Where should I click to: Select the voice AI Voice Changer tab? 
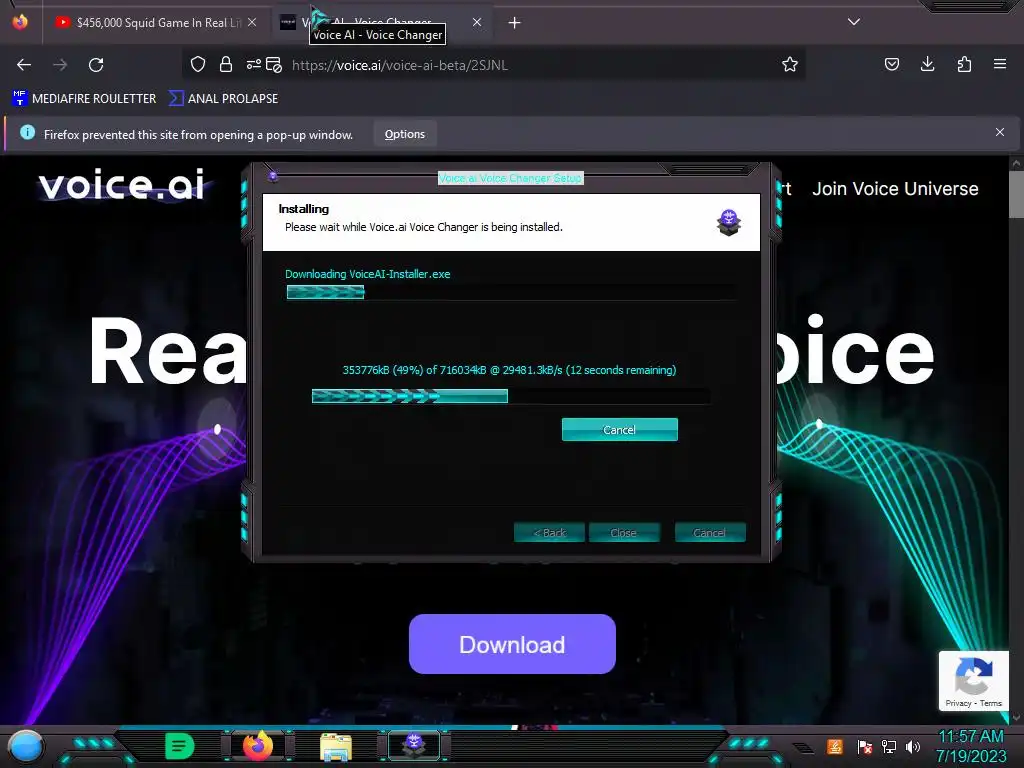[382, 23]
